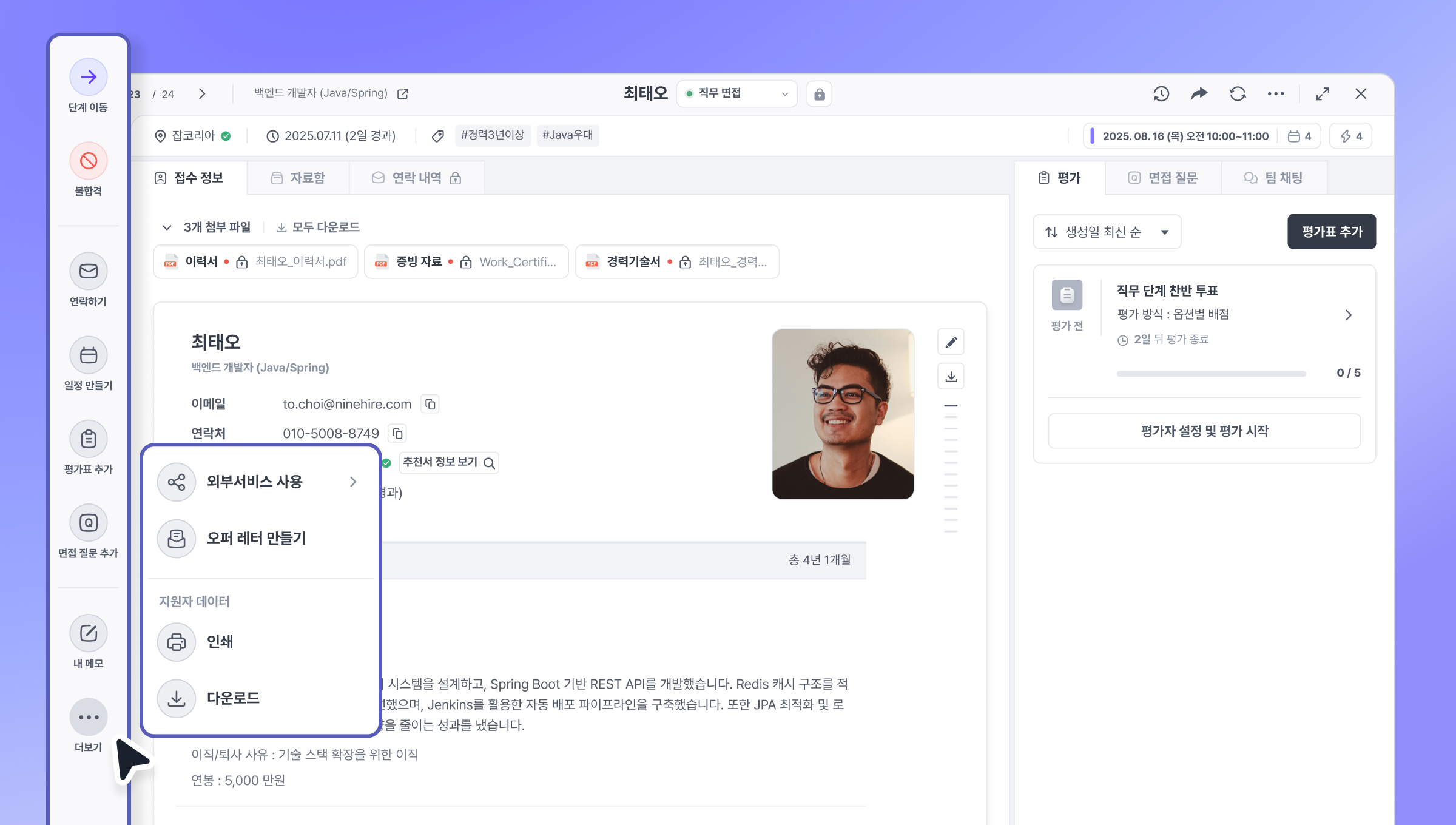Switch to the 자료함 tab
This screenshot has height=825, width=1456.
298,178
